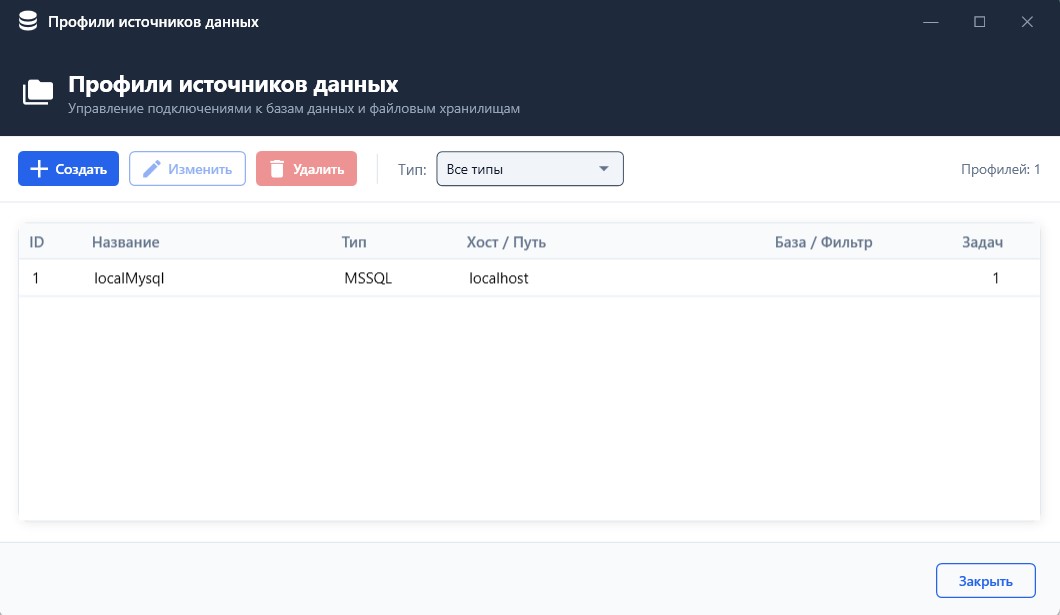Close the window using the title bar X
The height and width of the screenshot is (615, 1060).
pyautogui.click(x=1027, y=21)
